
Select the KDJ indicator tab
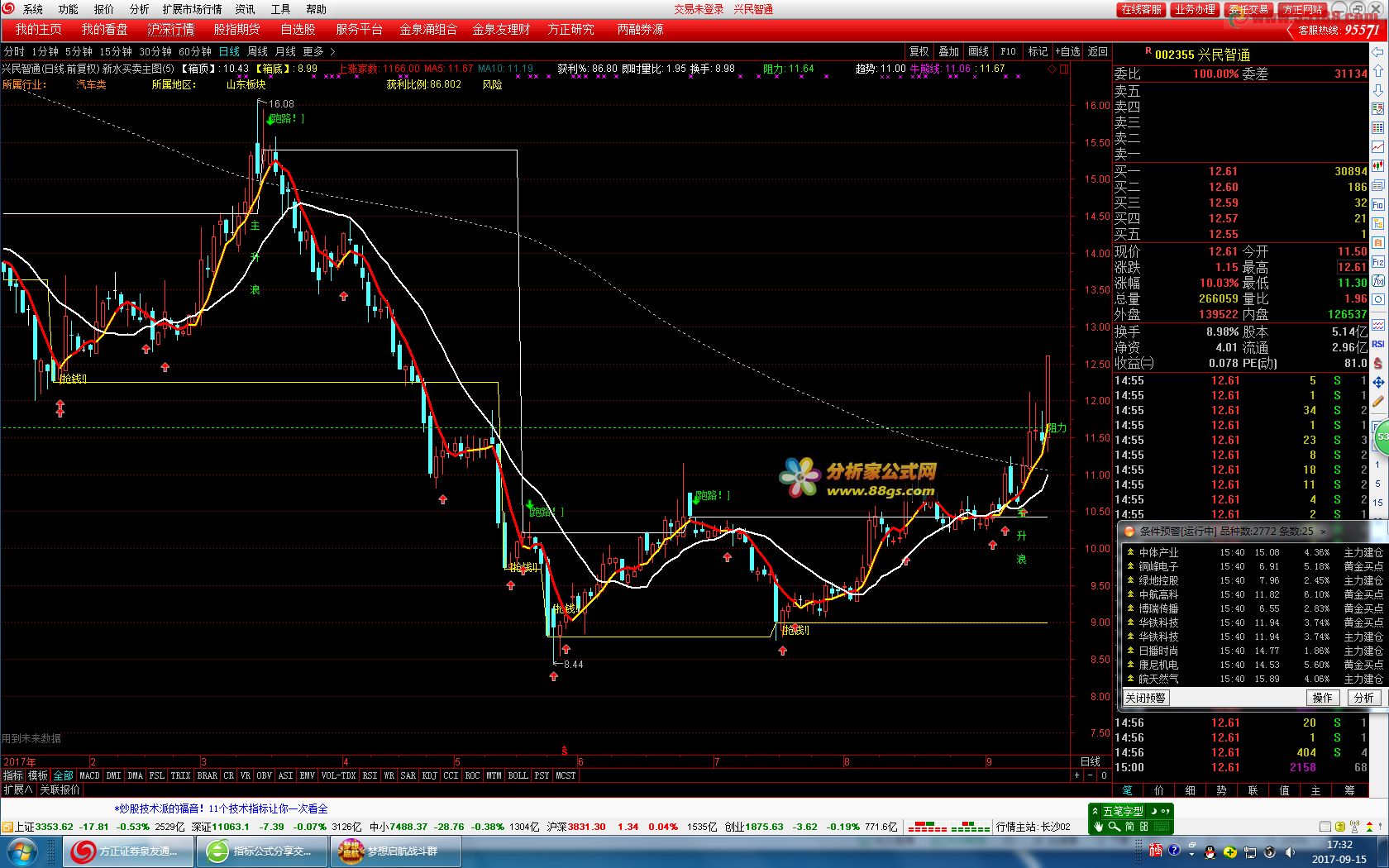click(429, 775)
